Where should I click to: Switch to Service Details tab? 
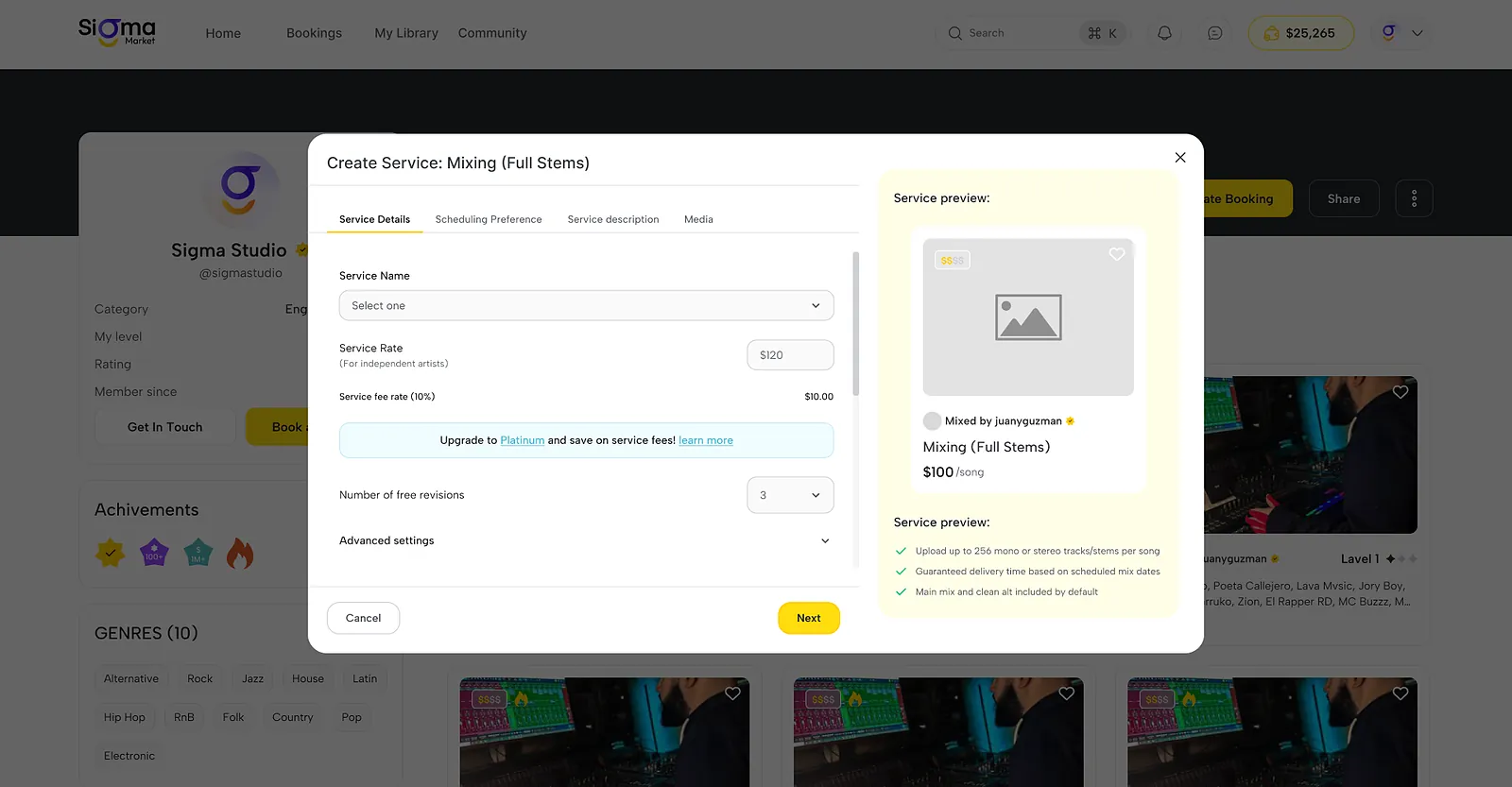374,219
